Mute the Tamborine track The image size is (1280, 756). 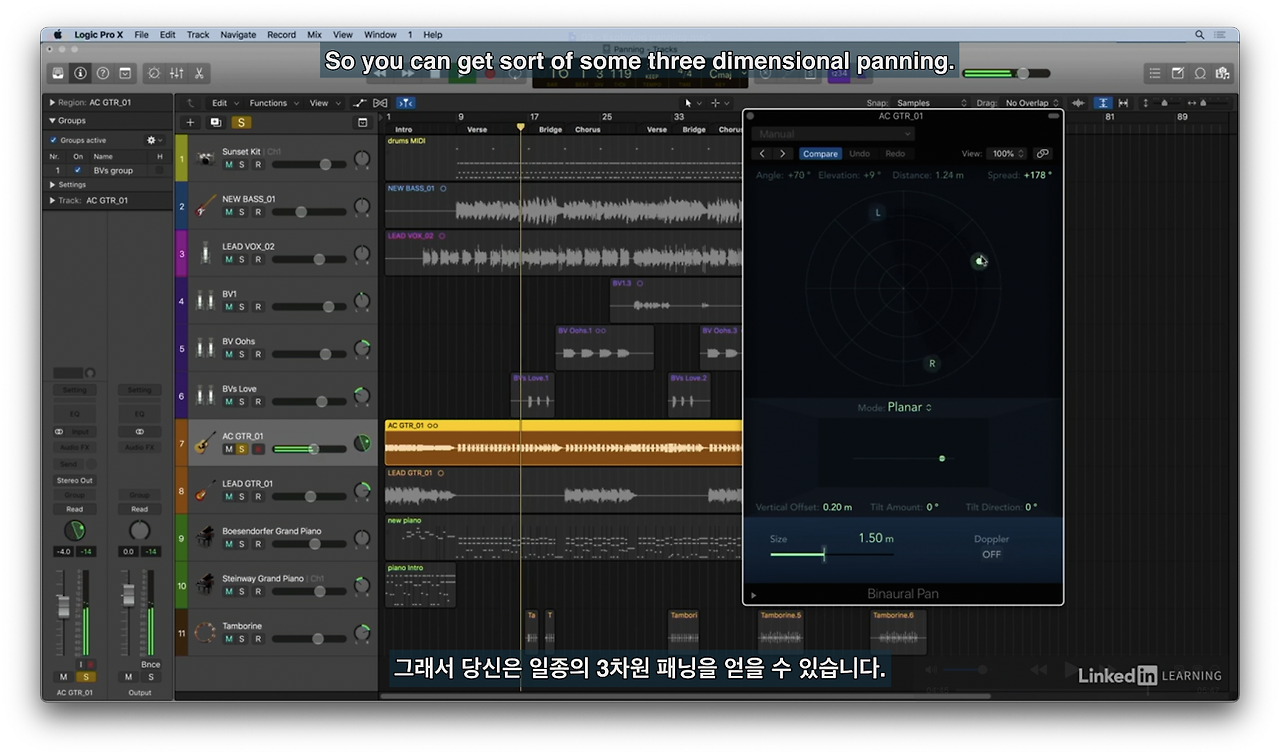point(229,639)
